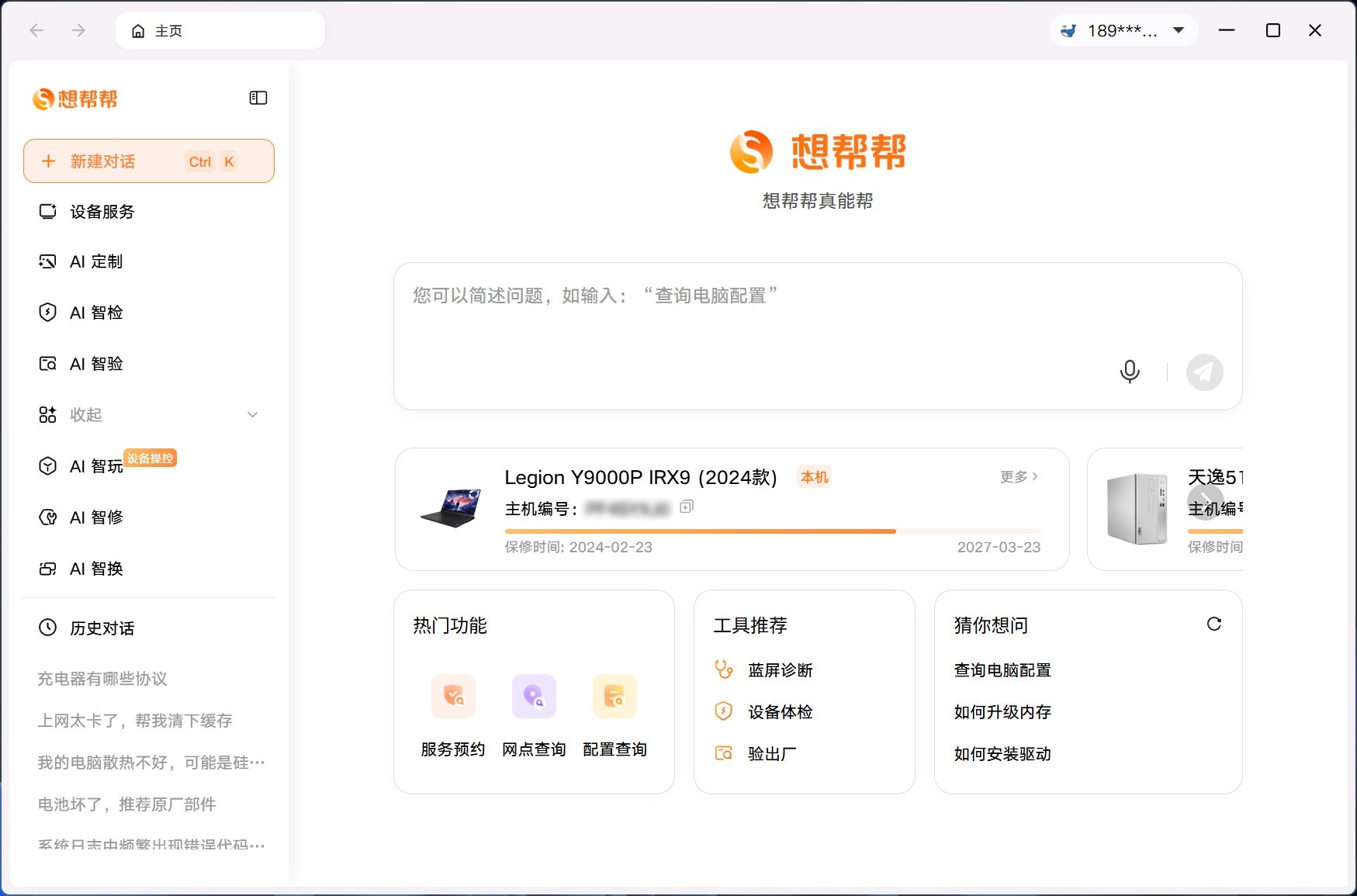This screenshot has height=896, width=1357.
Task: Go back with the left arrow
Action: [x=36, y=30]
